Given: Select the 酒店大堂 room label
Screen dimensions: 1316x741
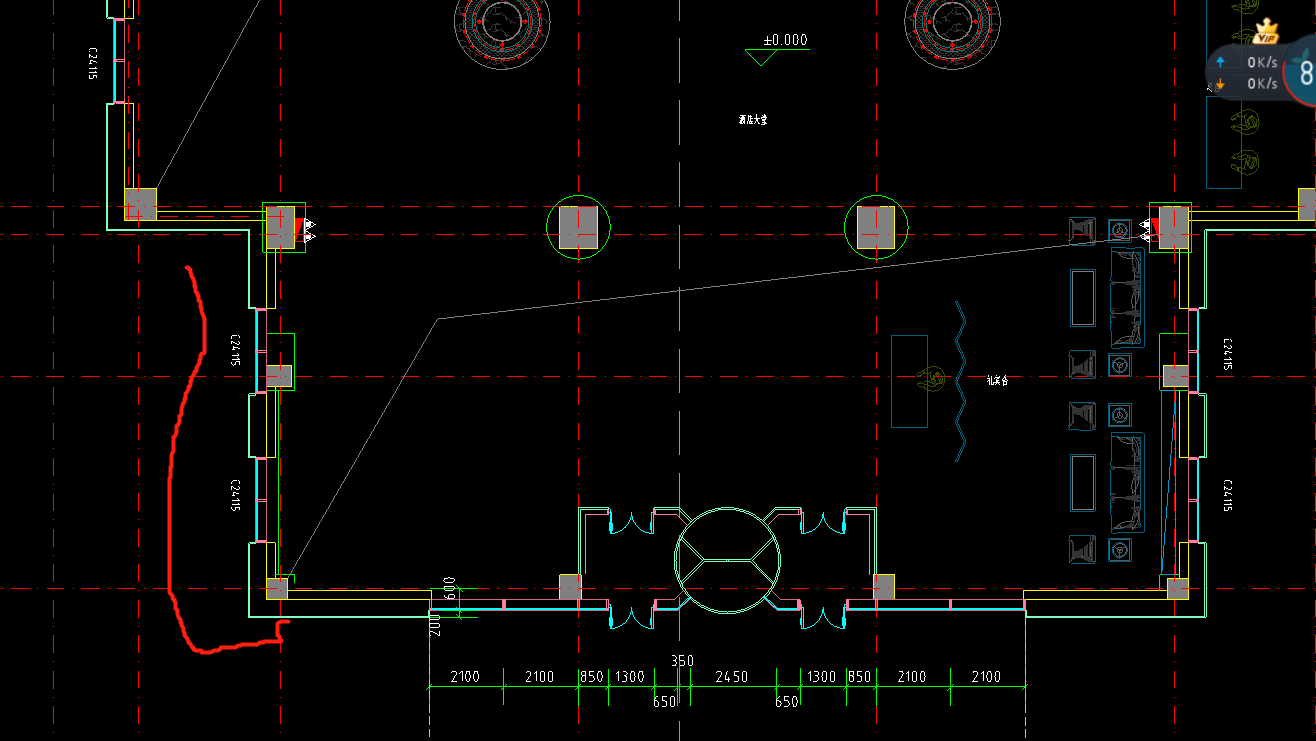Looking at the screenshot, I should point(753,119).
